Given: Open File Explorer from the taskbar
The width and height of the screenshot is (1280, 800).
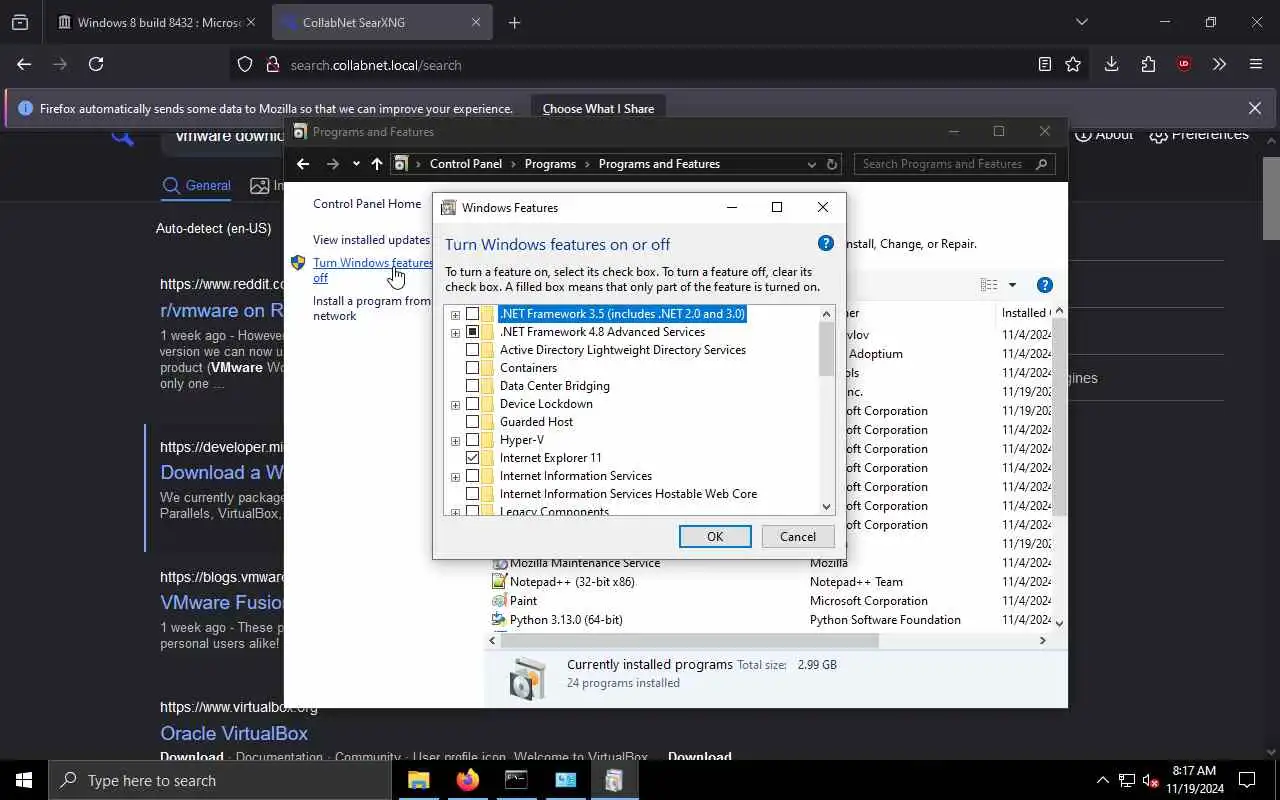Looking at the screenshot, I should coord(419,780).
